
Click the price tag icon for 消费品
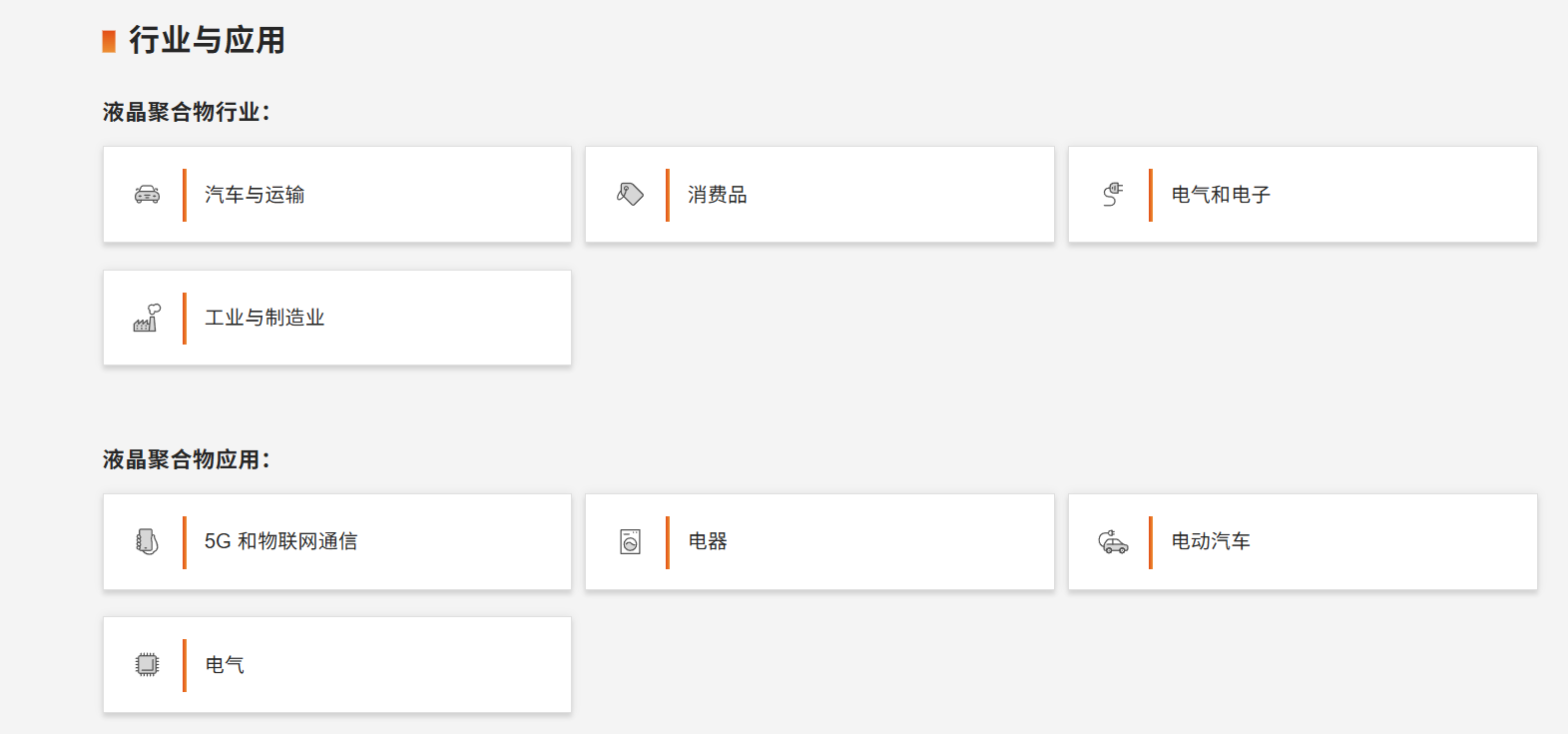630,194
